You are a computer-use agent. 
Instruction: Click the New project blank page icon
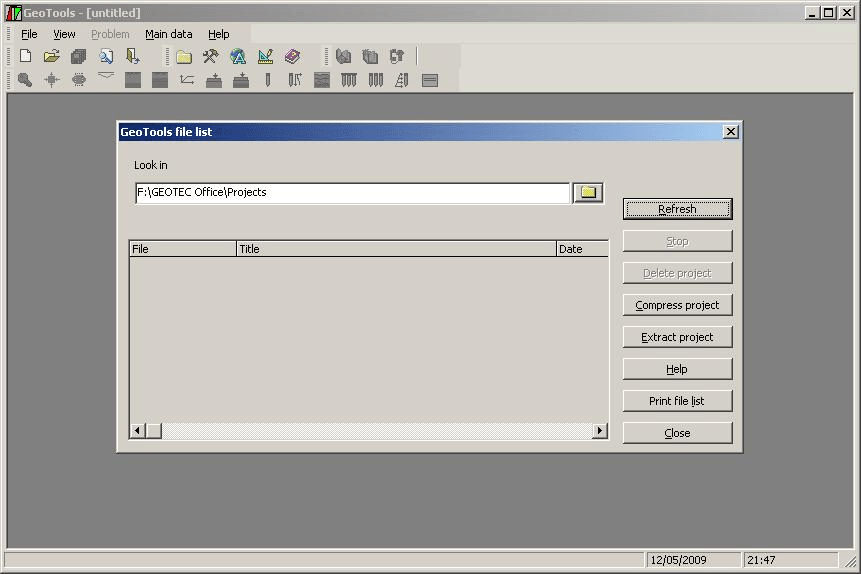click(25, 55)
